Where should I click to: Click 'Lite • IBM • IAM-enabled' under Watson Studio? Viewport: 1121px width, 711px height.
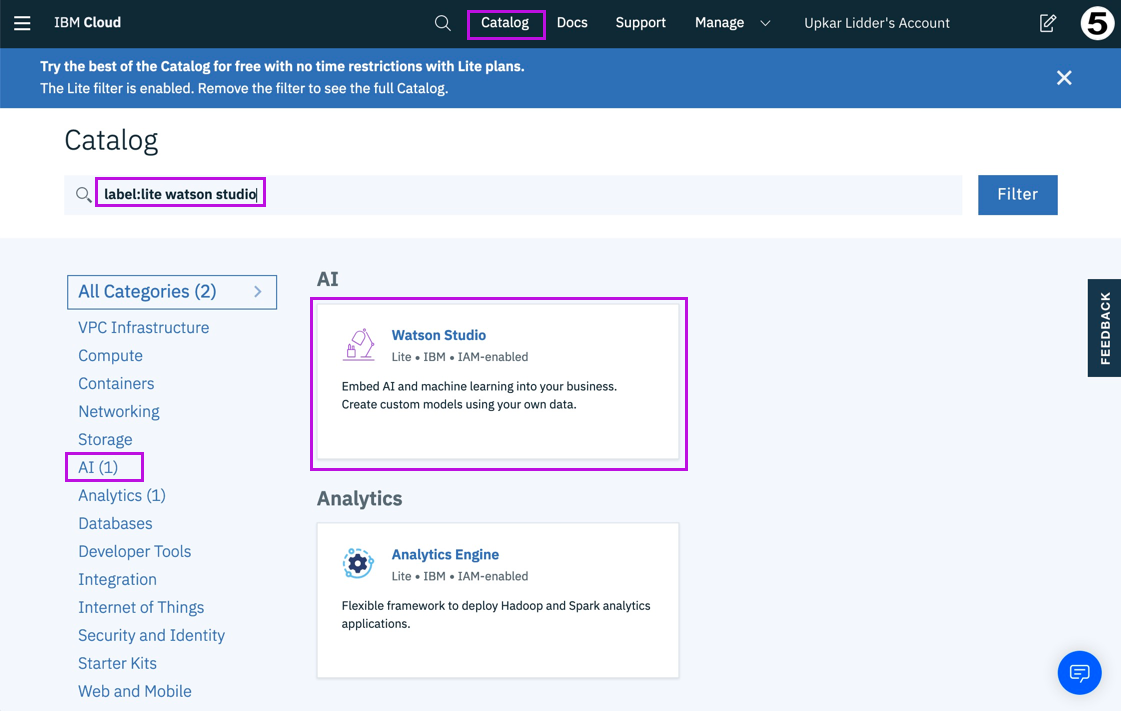pos(460,357)
